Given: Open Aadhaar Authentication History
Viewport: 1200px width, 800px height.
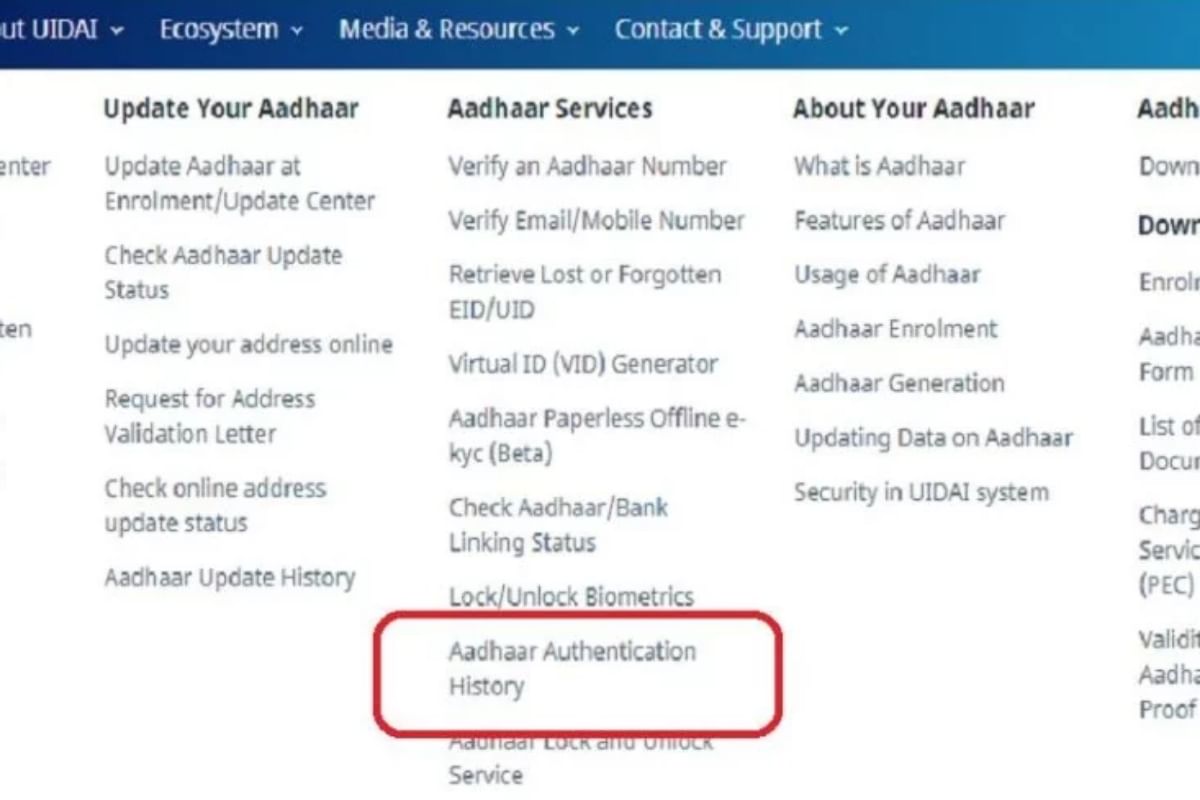Looking at the screenshot, I should tap(572, 668).
